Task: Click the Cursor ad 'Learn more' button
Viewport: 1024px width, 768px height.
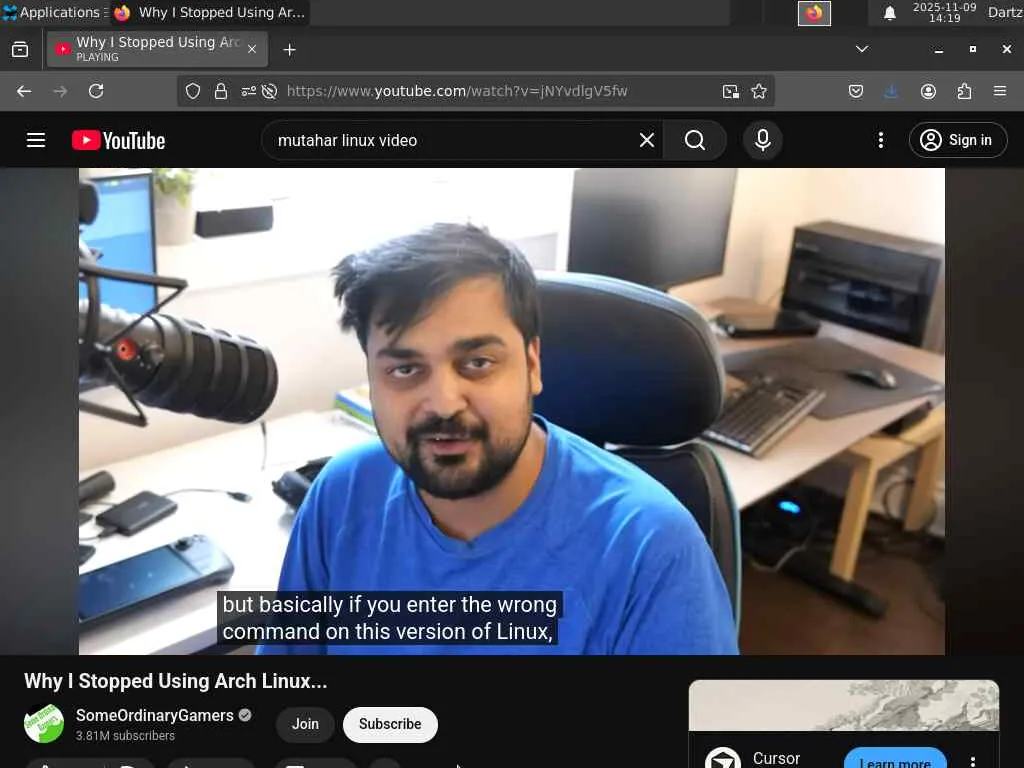Action: pos(895,760)
